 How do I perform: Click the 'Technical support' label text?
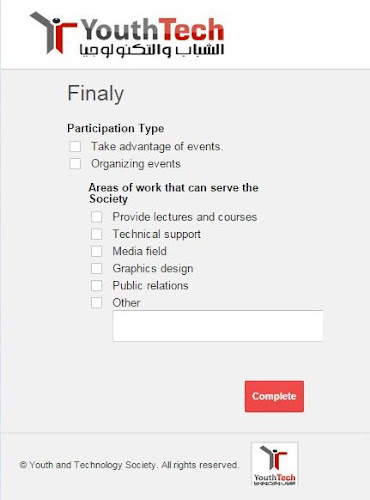157,235
